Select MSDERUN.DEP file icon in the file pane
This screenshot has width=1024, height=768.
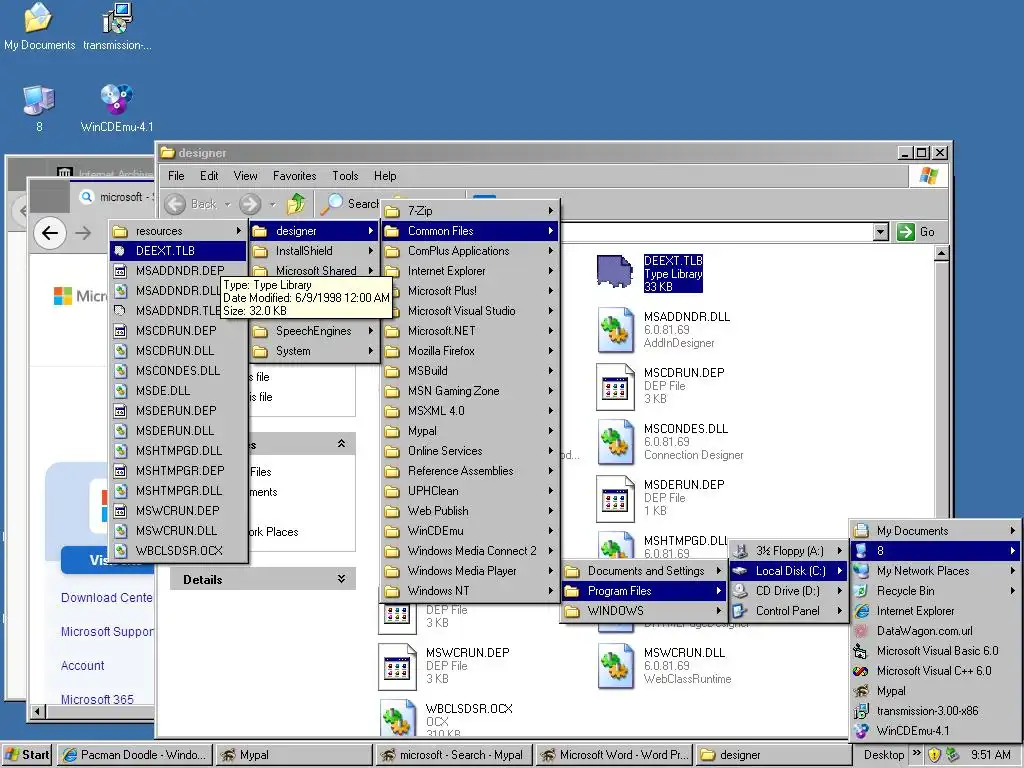point(615,498)
